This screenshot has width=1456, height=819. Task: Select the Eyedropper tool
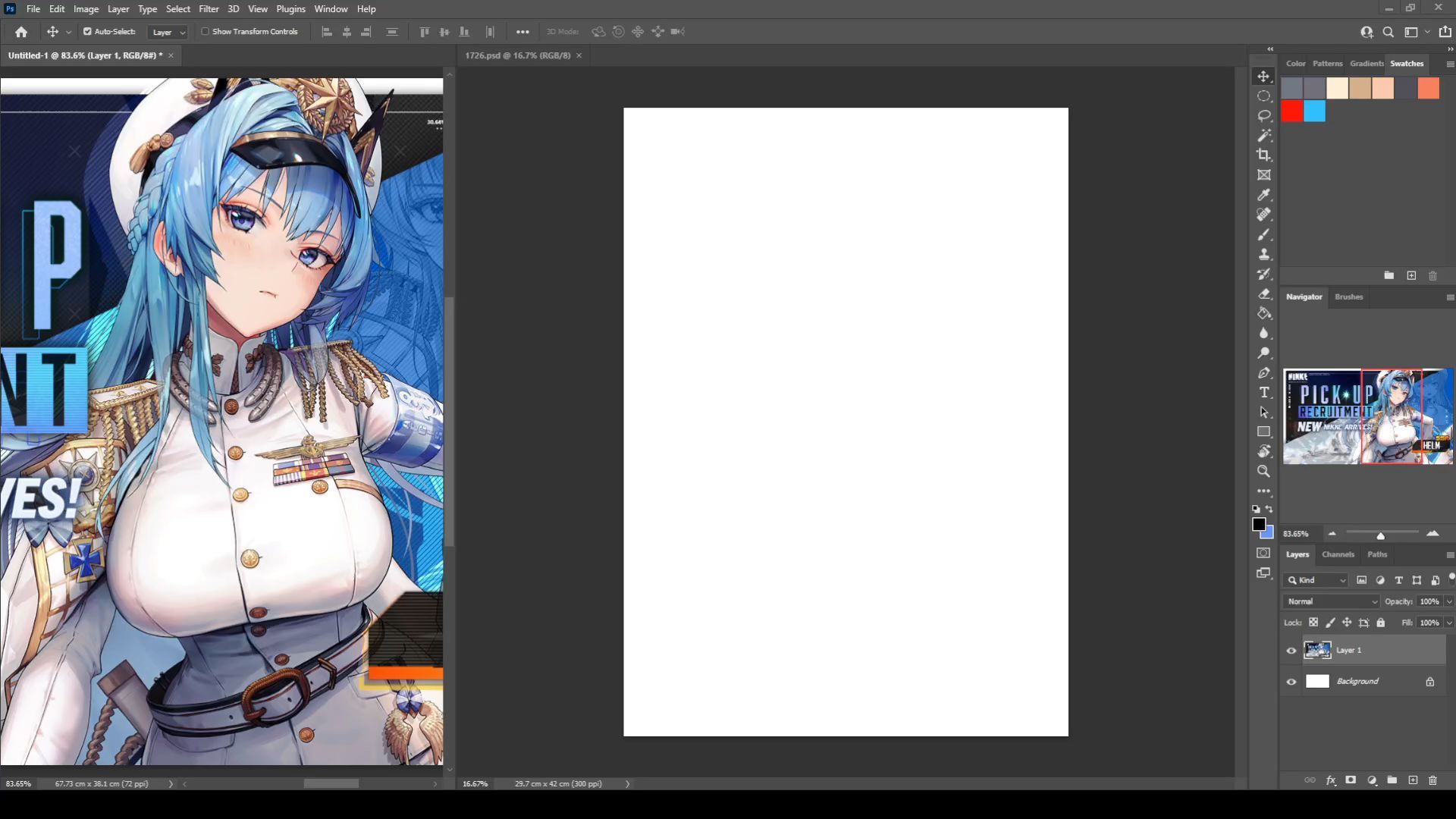[x=1263, y=195]
